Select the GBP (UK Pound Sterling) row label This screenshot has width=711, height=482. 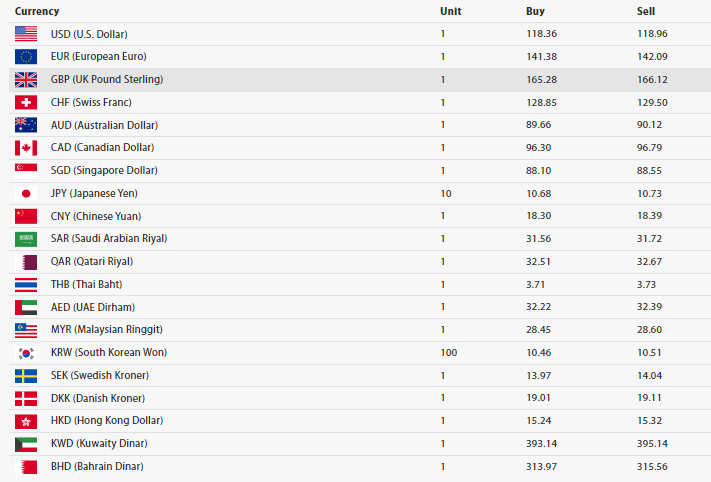[107, 79]
